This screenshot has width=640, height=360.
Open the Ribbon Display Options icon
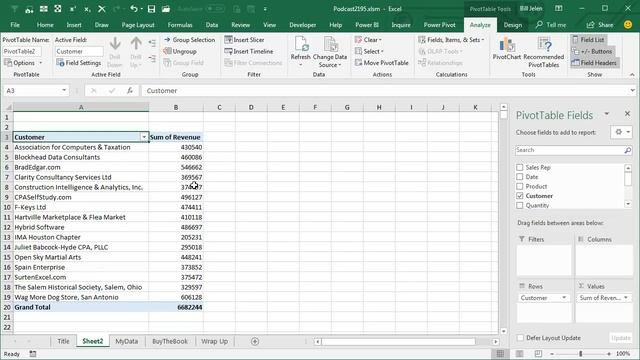coord(559,9)
